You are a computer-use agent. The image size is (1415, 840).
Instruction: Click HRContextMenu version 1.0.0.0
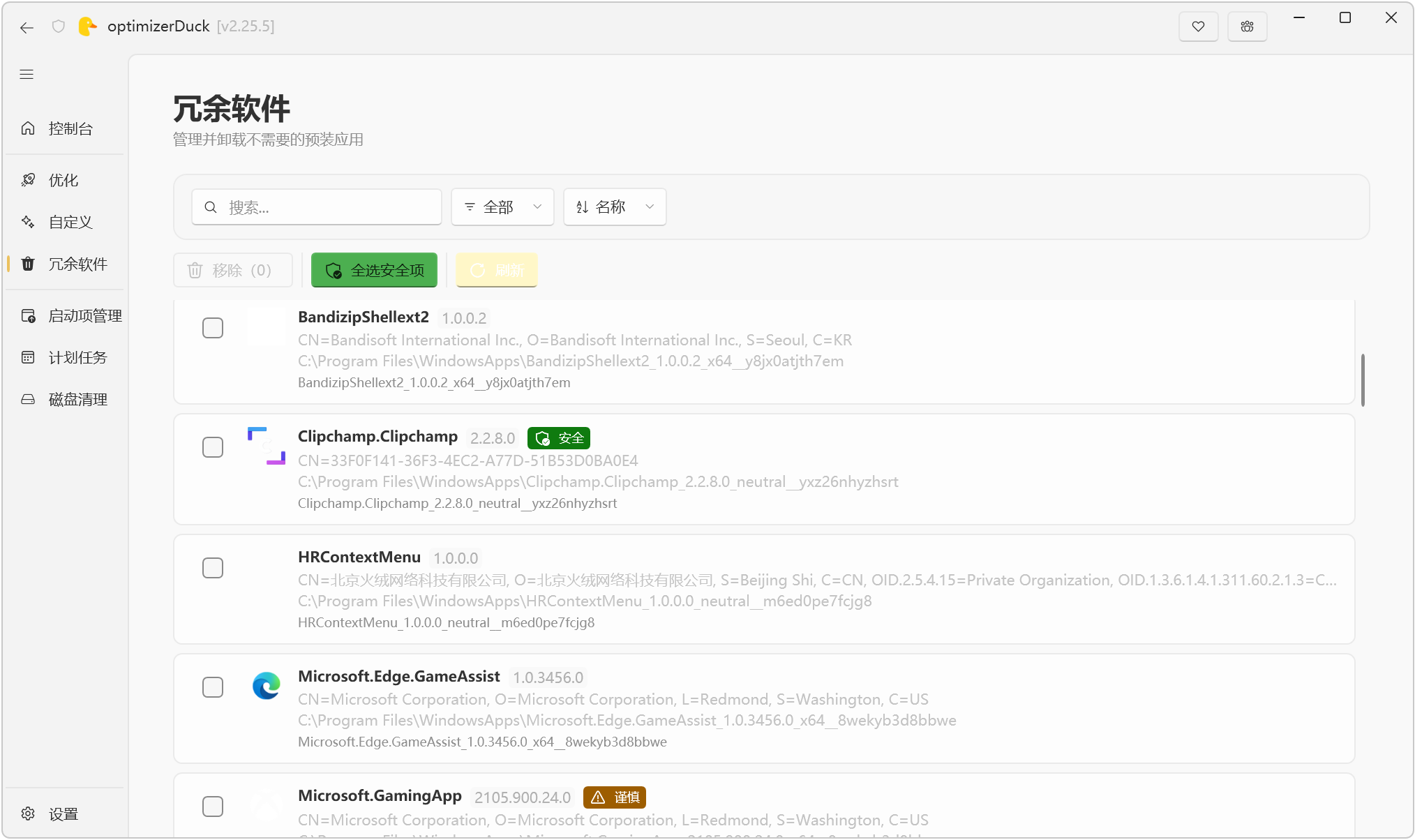click(456, 558)
